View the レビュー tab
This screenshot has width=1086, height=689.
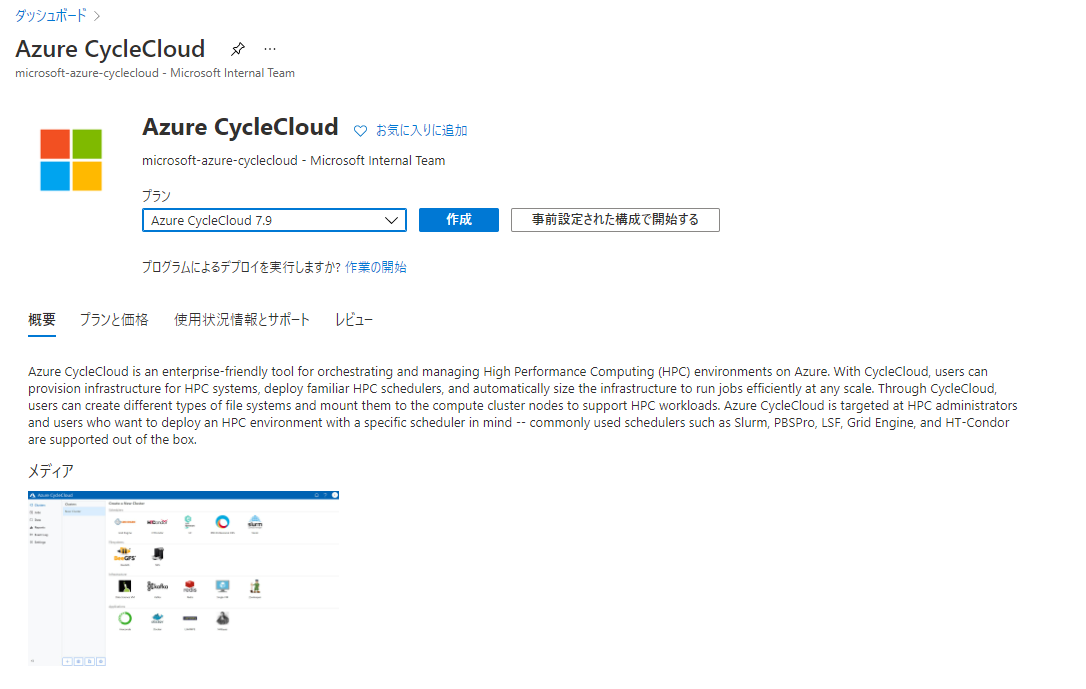(x=352, y=319)
